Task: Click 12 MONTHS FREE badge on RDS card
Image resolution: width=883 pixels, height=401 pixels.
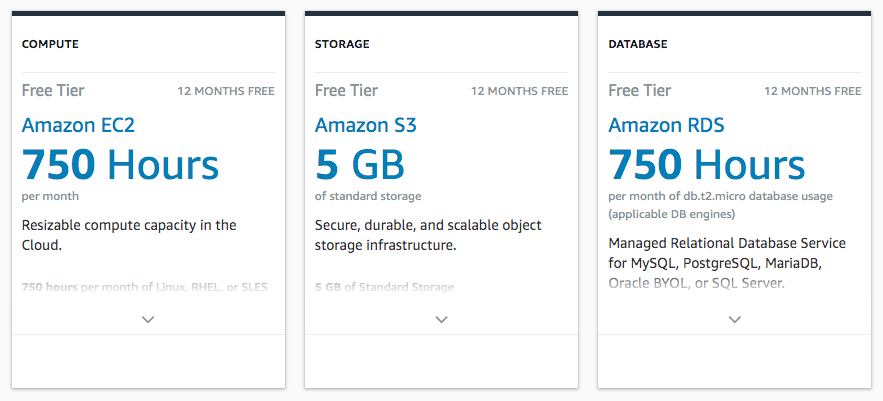Action: pos(813,91)
